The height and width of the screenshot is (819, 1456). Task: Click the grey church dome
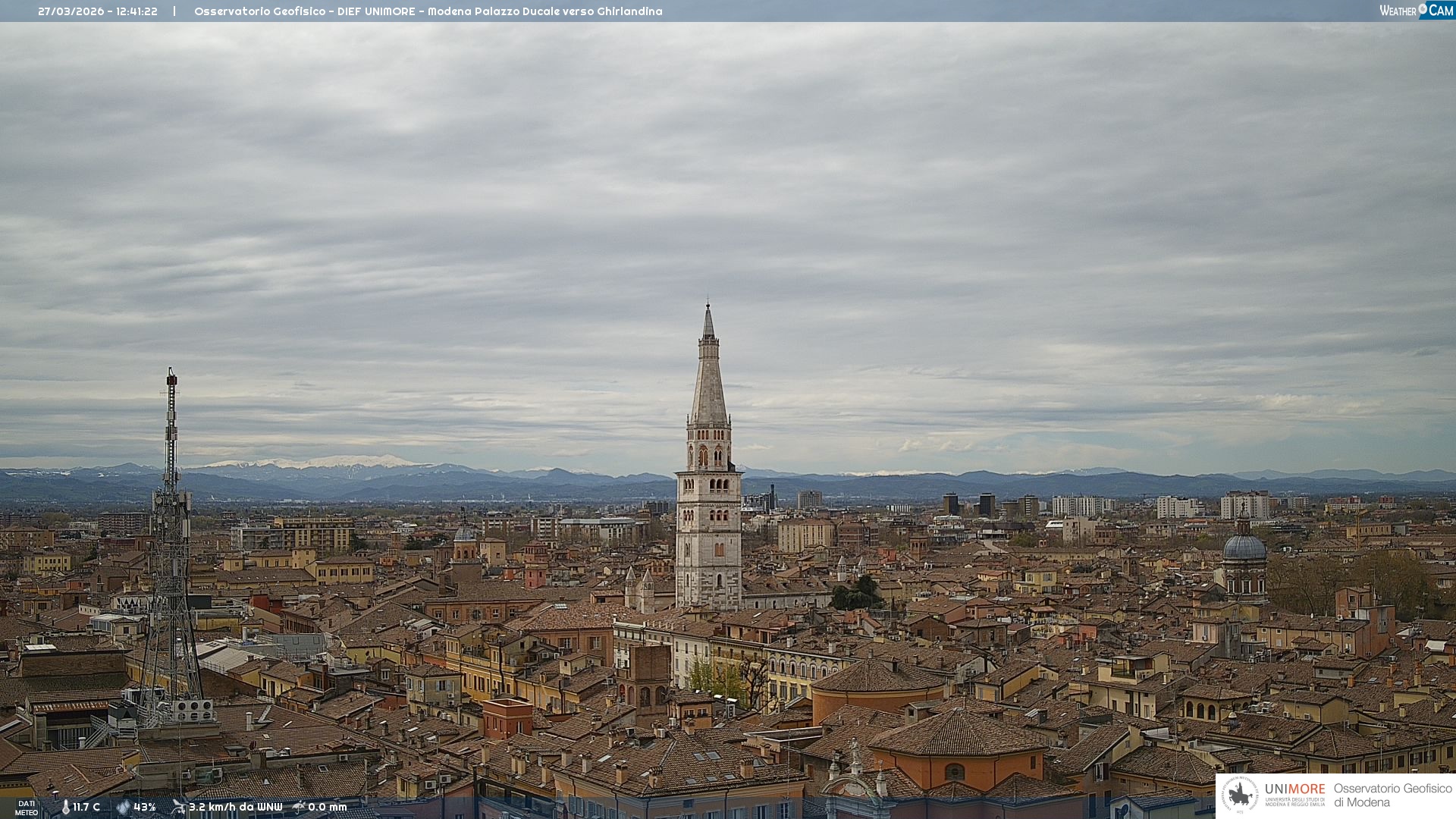point(1244,548)
